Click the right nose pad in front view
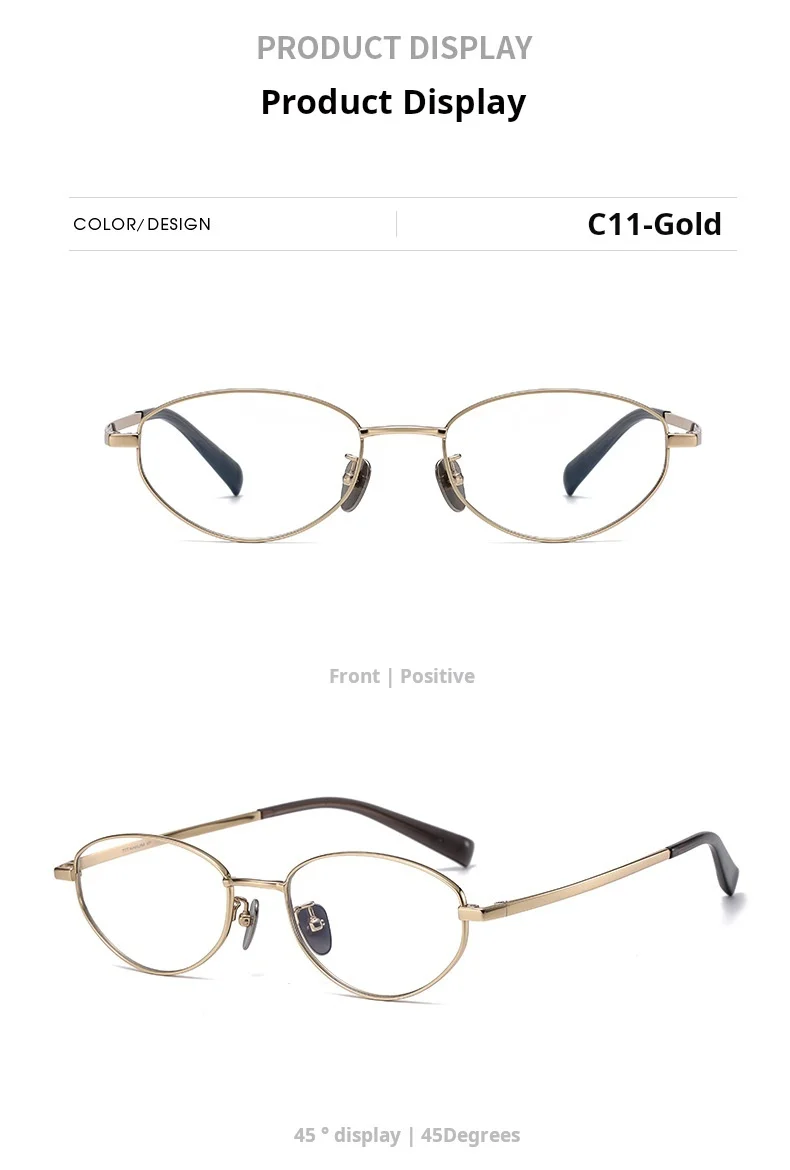The image size is (790, 1170). point(450,482)
